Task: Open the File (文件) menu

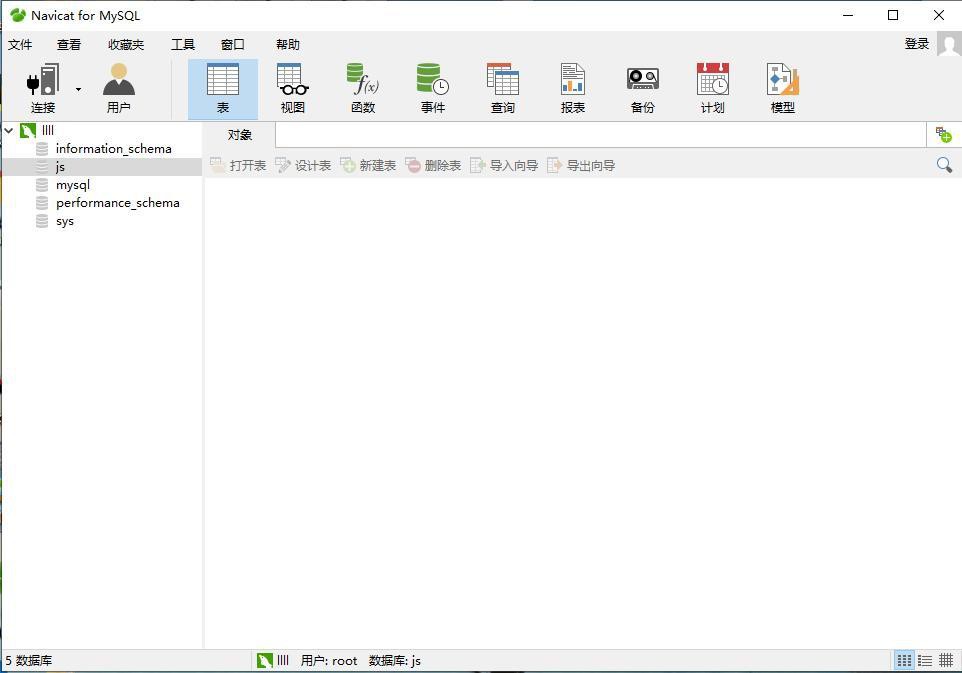Action: [20, 44]
